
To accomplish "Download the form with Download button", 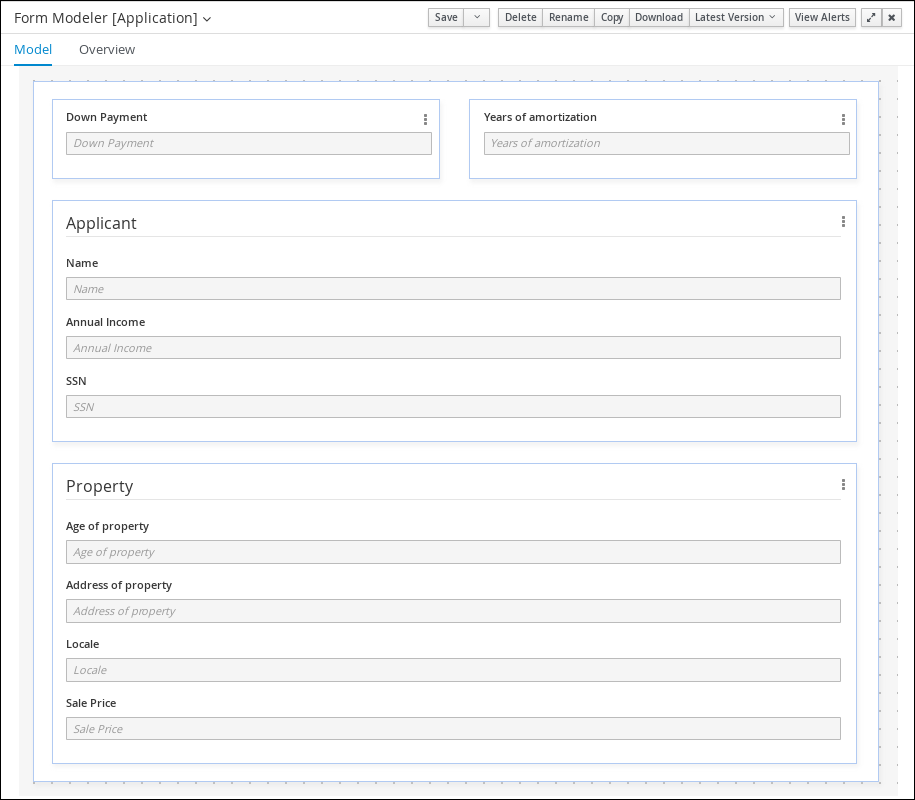I will click(659, 18).
